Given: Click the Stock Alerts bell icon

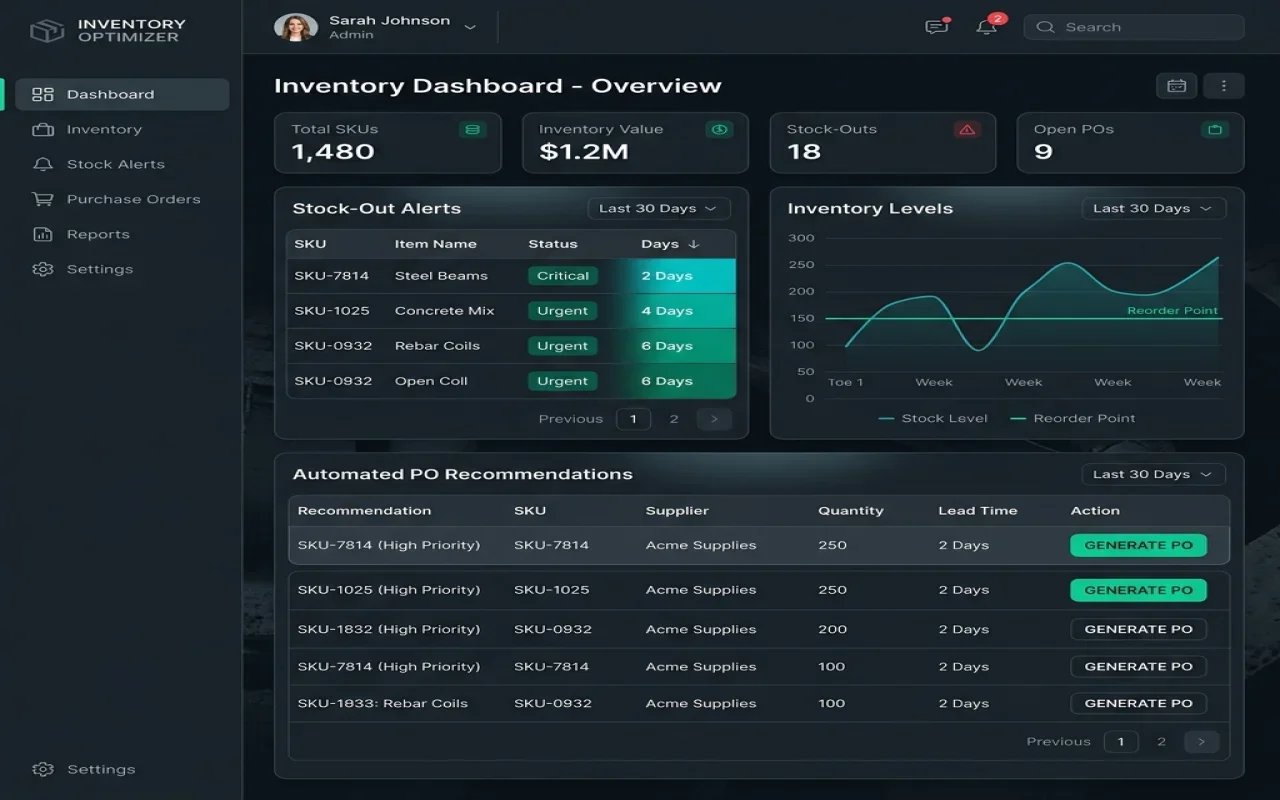Looking at the screenshot, I should 43,165.
